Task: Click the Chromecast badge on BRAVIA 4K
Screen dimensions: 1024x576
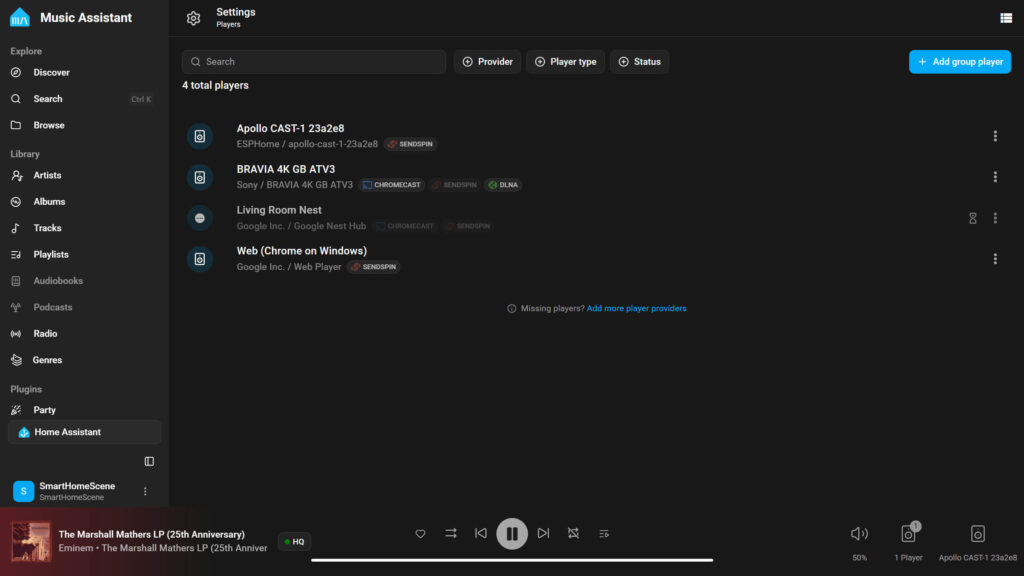Action: pyautogui.click(x=392, y=185)
